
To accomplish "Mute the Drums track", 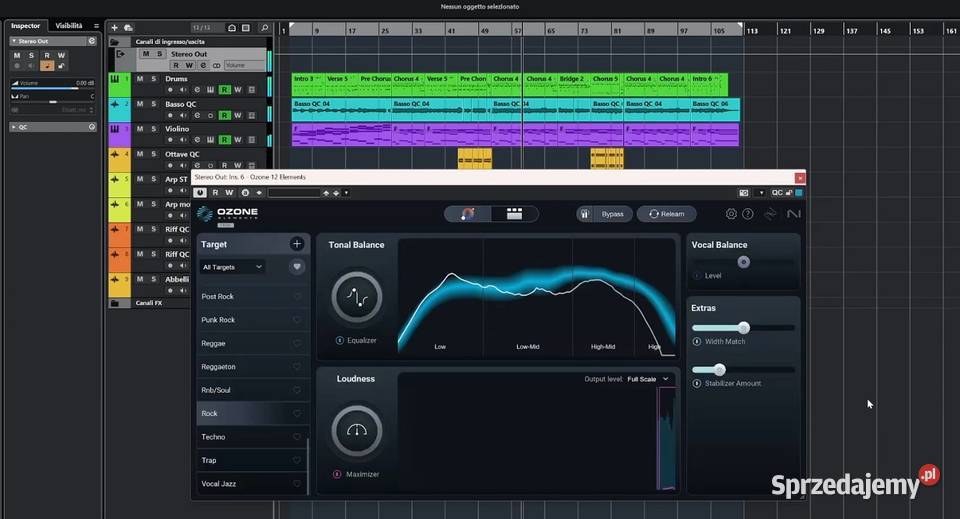I will (x=140, y=79).
